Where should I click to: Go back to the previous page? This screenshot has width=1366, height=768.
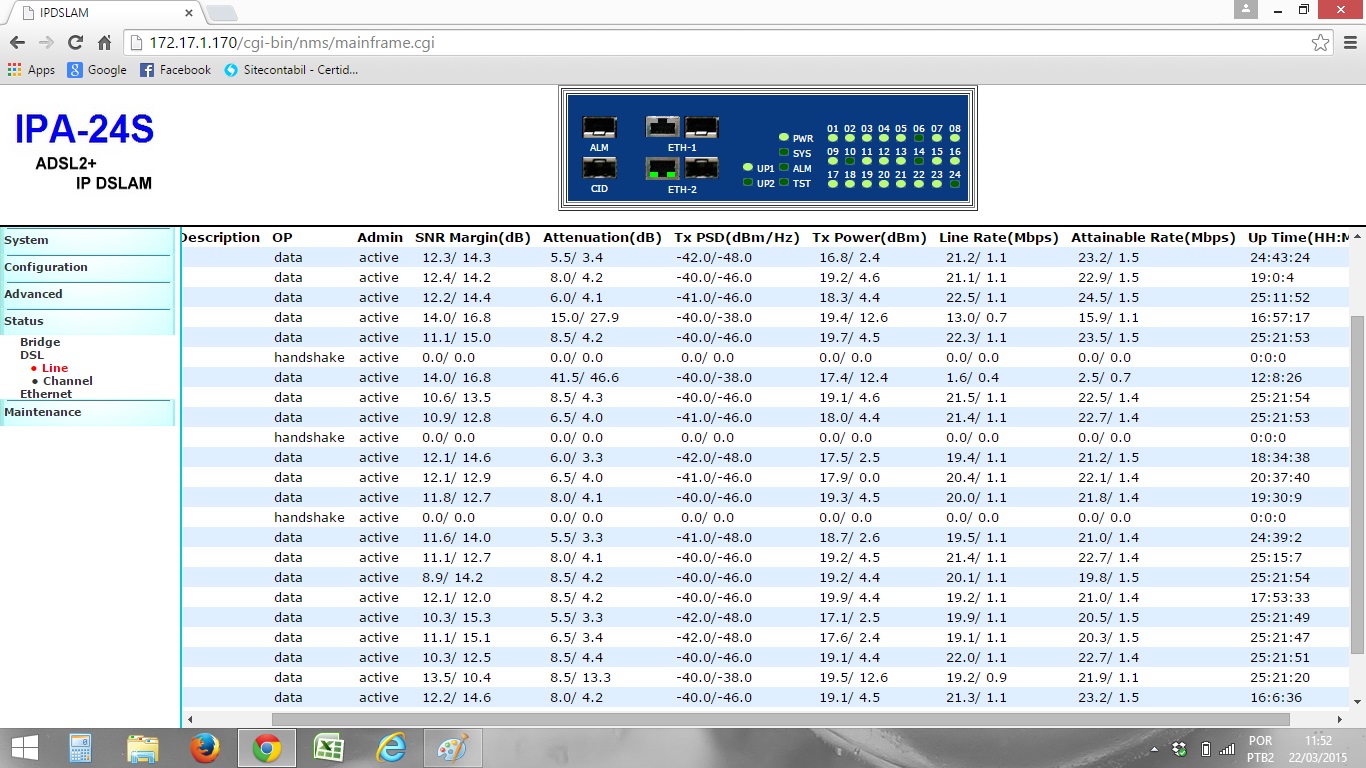pos(17,43)
